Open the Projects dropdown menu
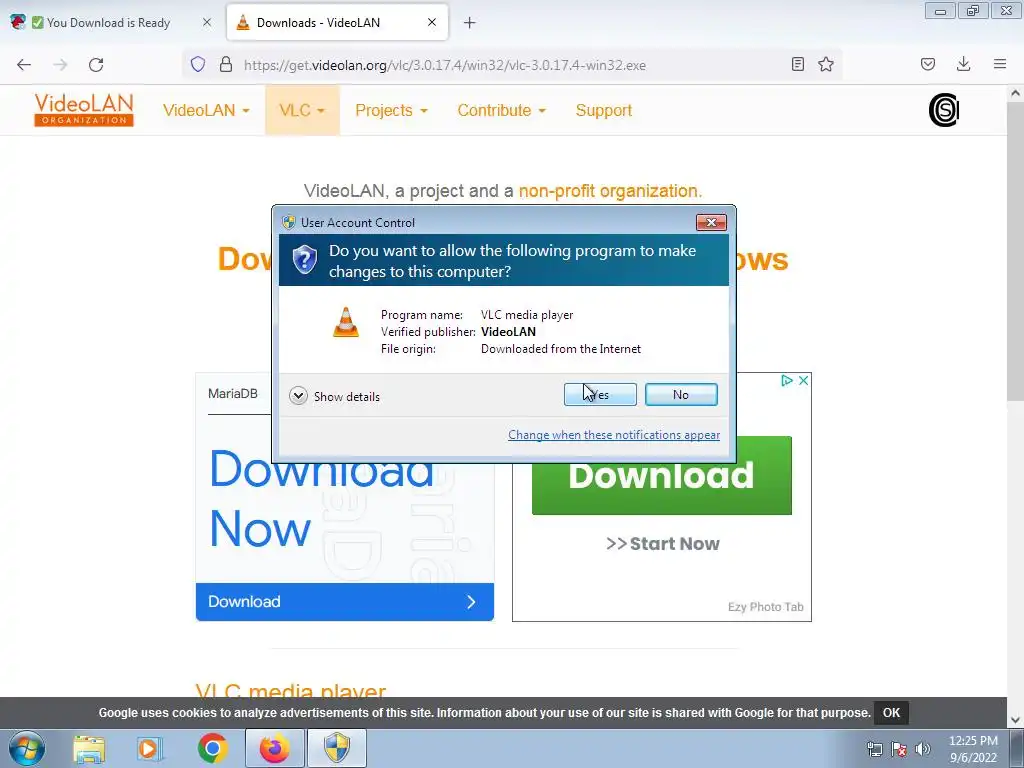The image size is (1024, 768). [x=391, y=110]
